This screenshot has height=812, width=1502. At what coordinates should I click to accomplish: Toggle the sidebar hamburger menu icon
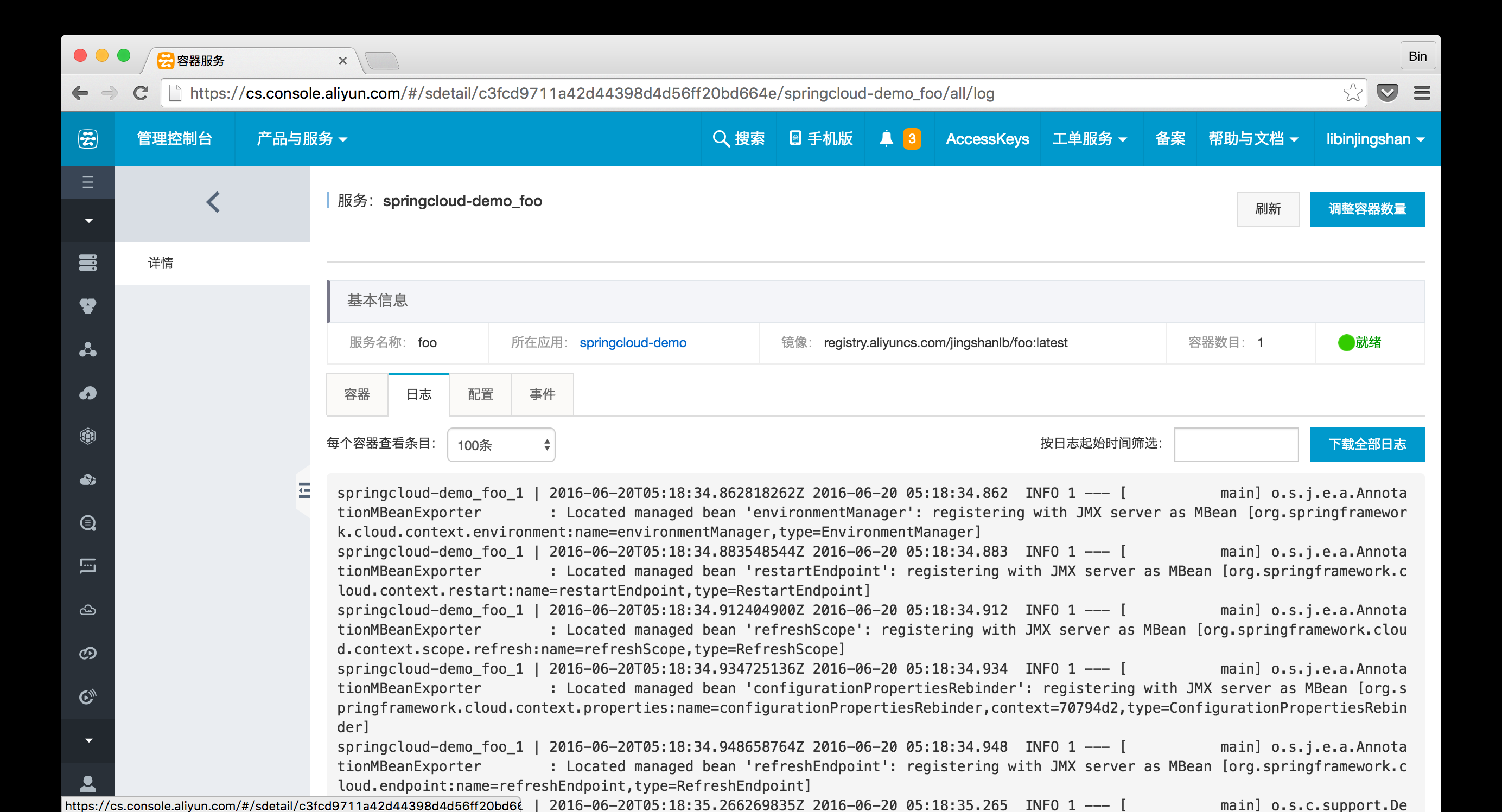(87, 182)
